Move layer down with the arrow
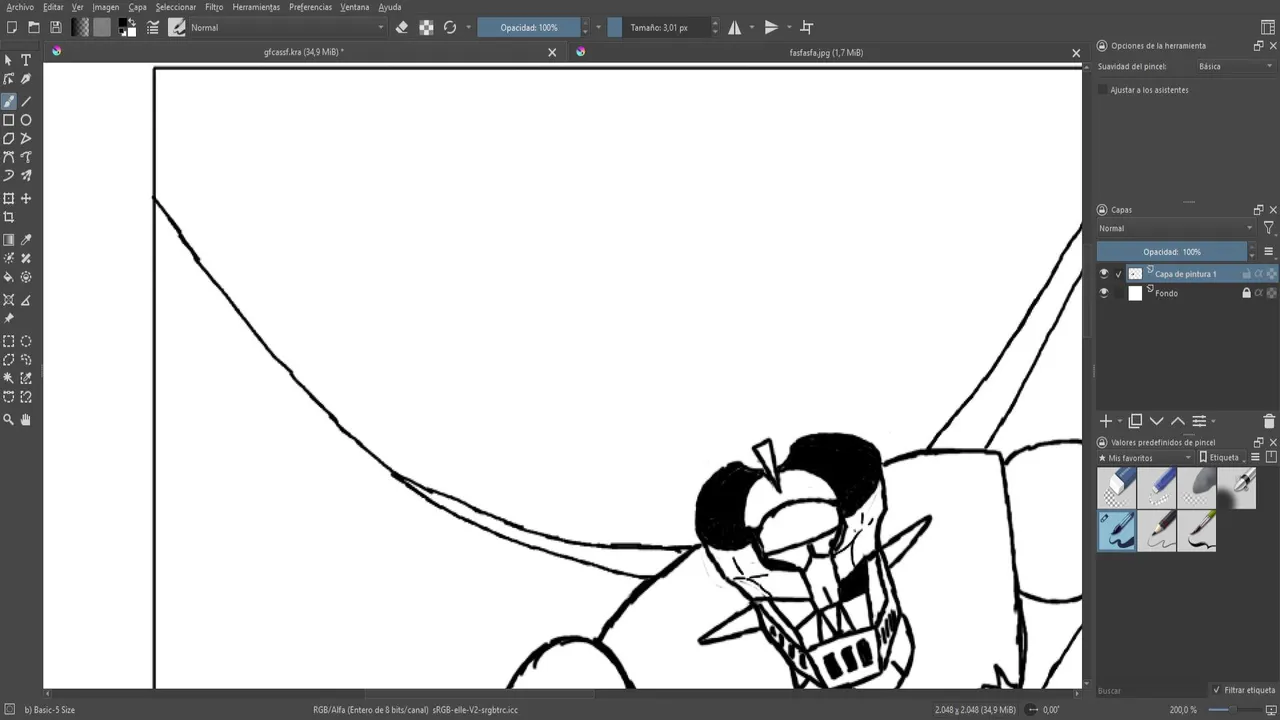Screen dimensions: 1280x720 1157,421
